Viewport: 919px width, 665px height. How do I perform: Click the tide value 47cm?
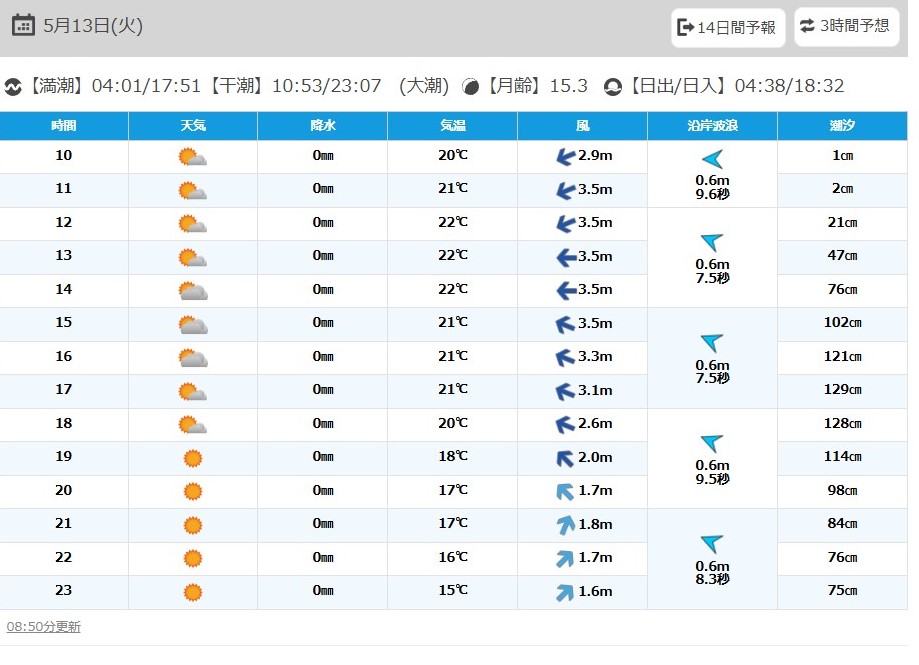843,255
